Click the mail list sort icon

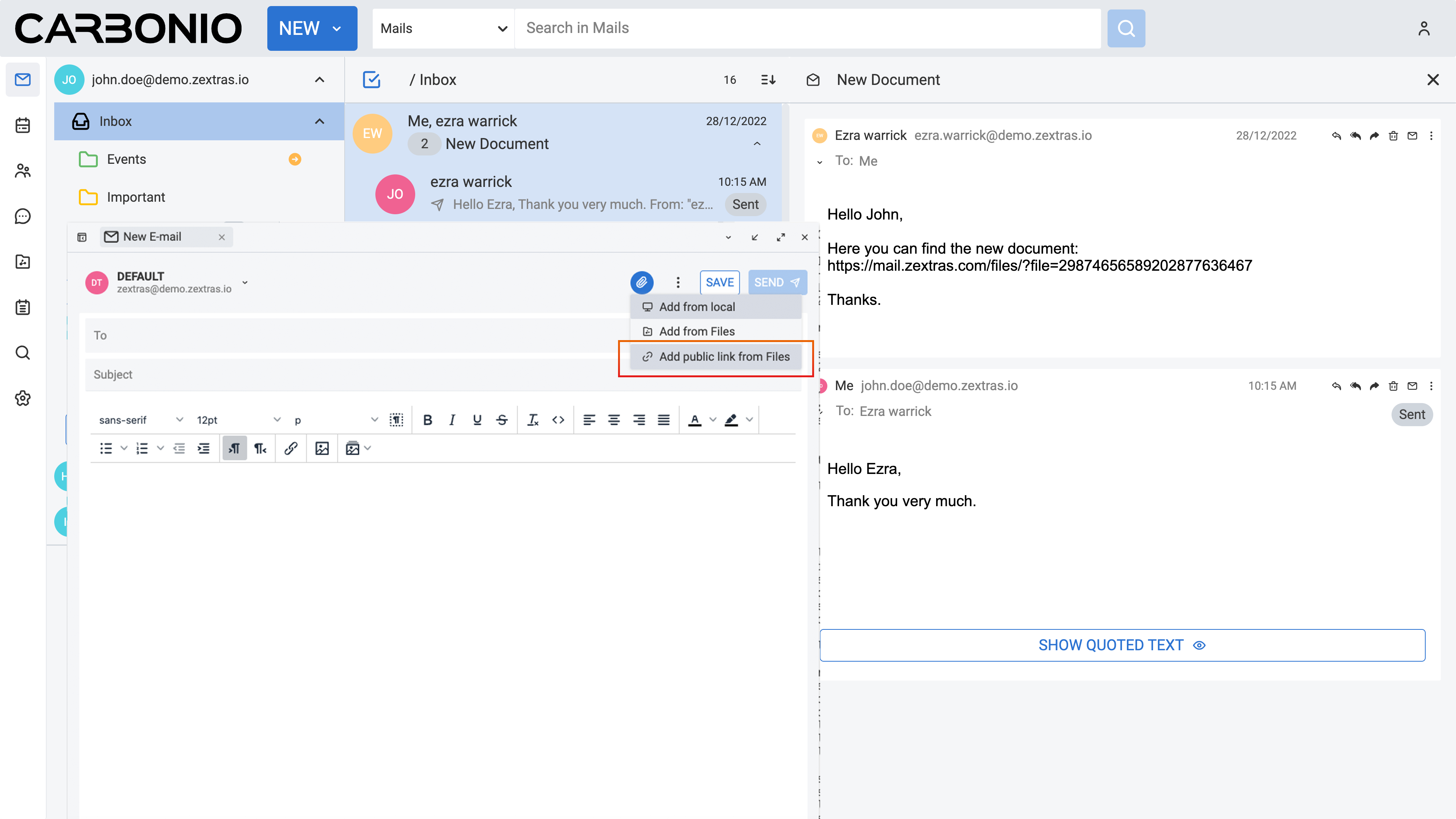click(x=768, y=80)
